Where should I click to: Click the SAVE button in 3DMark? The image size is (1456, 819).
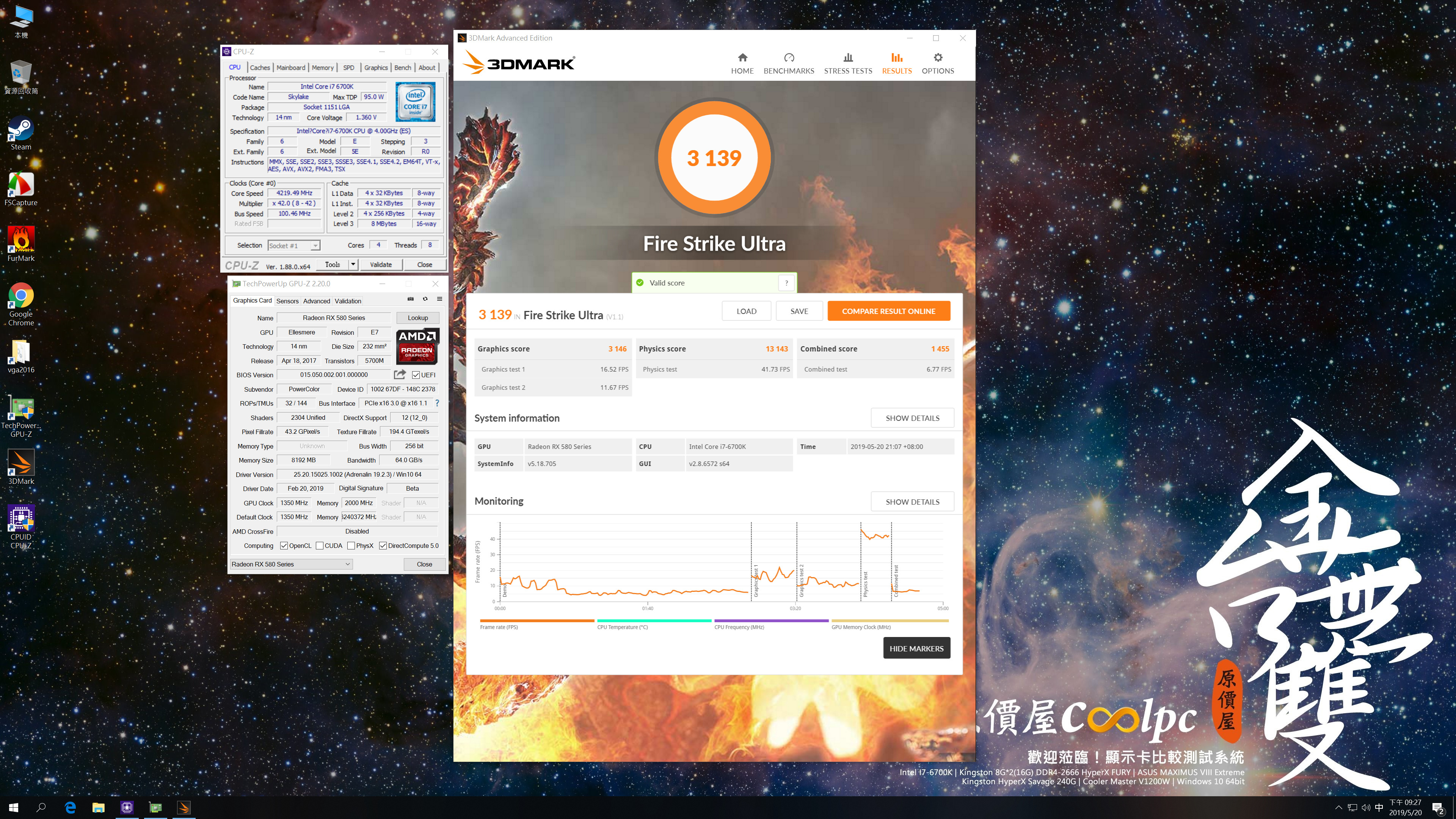coord(799,311)
